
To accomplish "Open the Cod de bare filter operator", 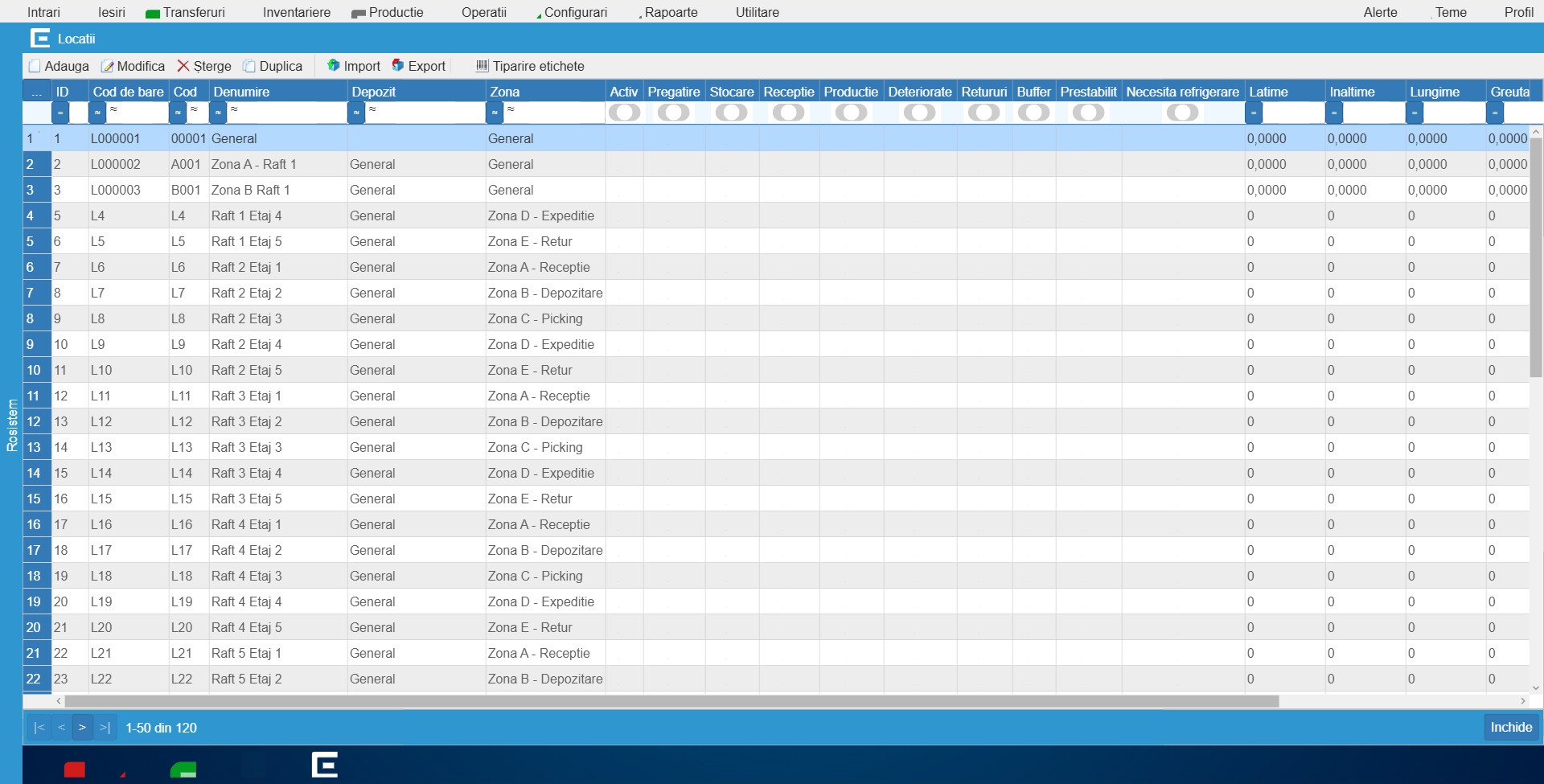I will point(97,113).
